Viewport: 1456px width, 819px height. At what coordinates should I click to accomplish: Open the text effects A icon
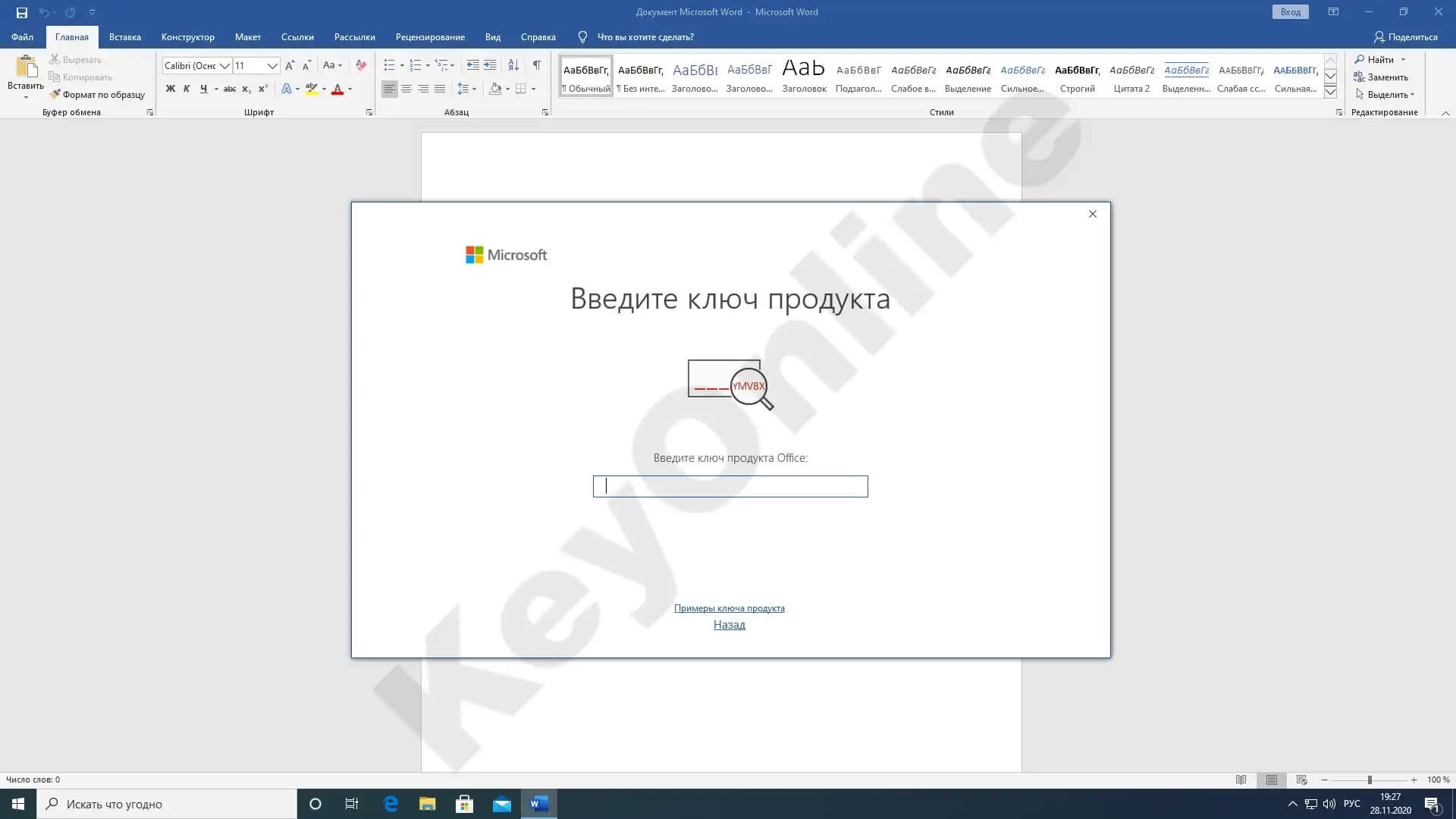[287, 89]
